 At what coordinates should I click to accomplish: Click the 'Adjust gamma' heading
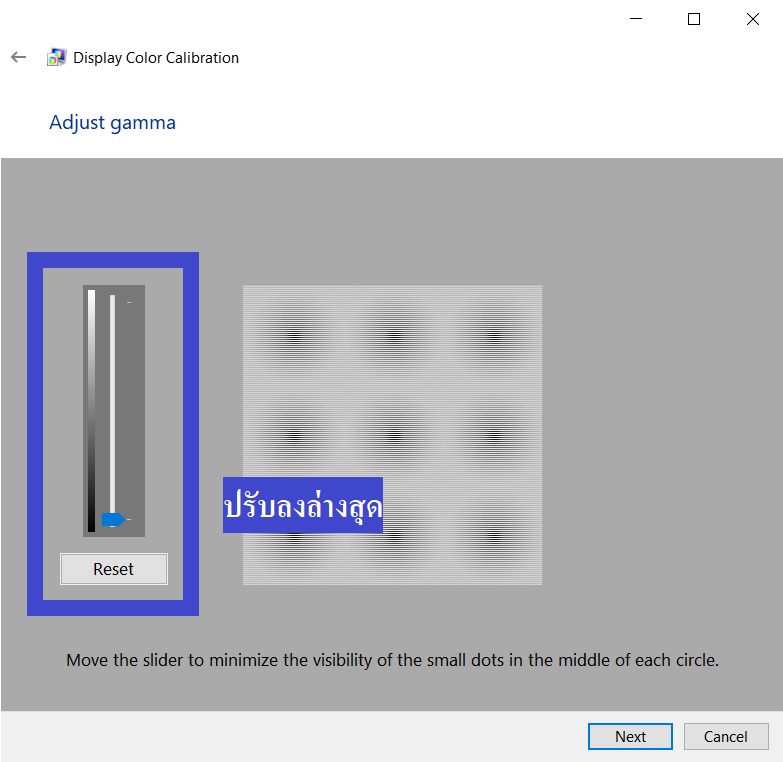112,122
